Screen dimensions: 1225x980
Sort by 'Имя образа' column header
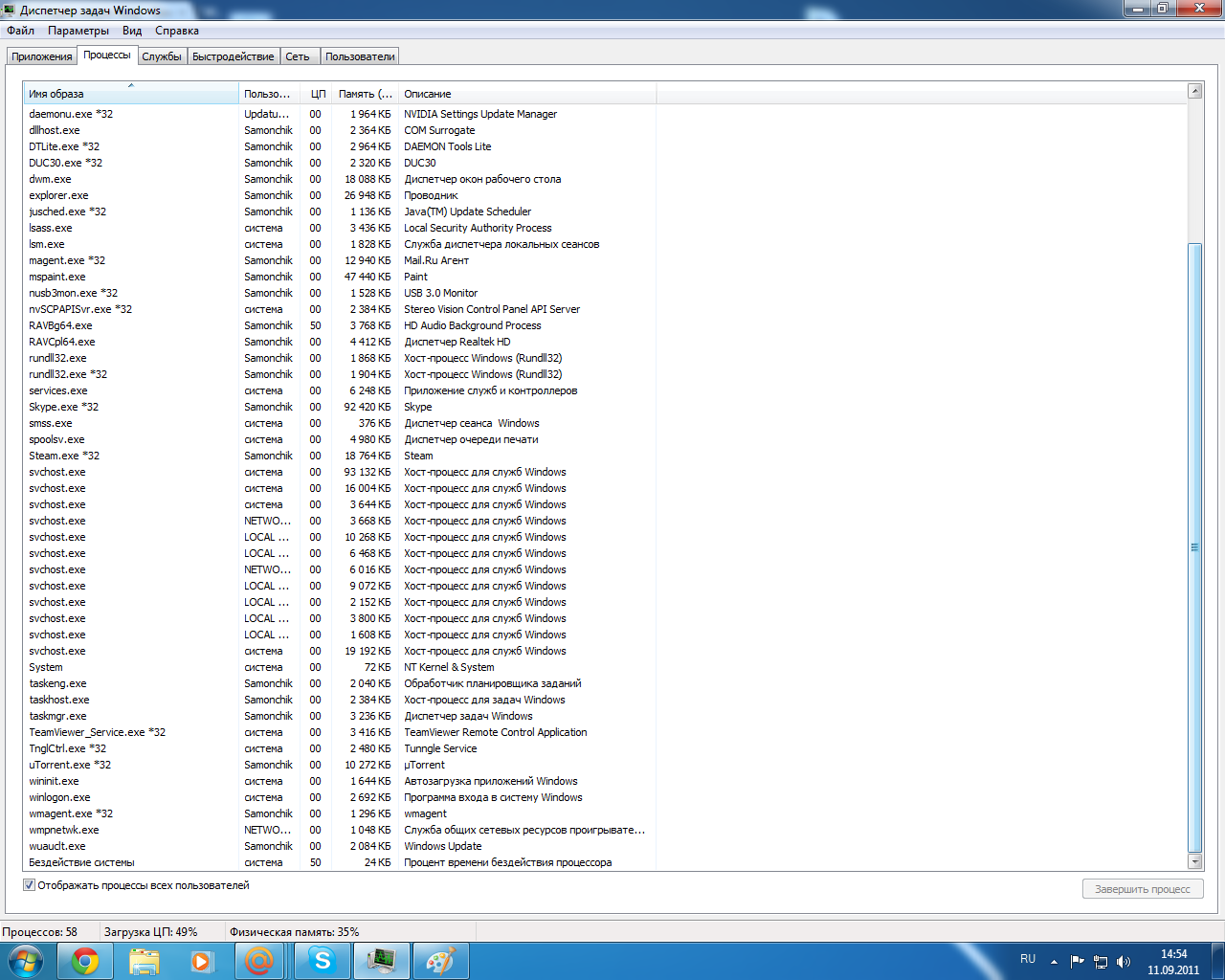[131, 94]
